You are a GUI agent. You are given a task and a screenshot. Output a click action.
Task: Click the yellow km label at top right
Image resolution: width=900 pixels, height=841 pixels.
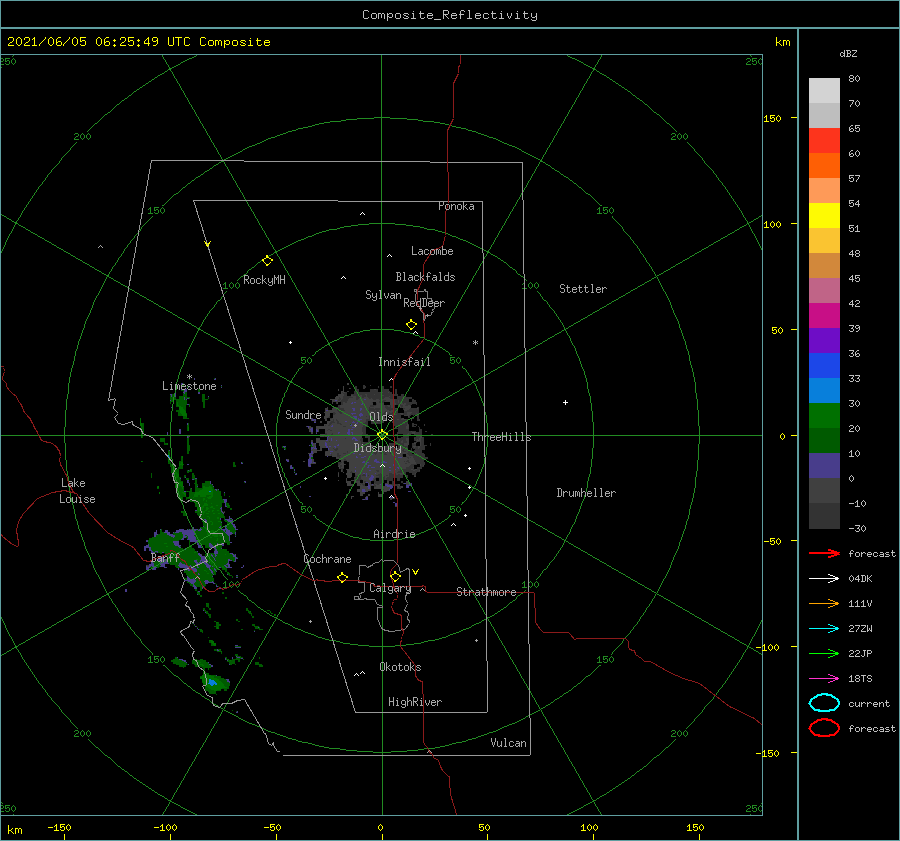(782, 42)
